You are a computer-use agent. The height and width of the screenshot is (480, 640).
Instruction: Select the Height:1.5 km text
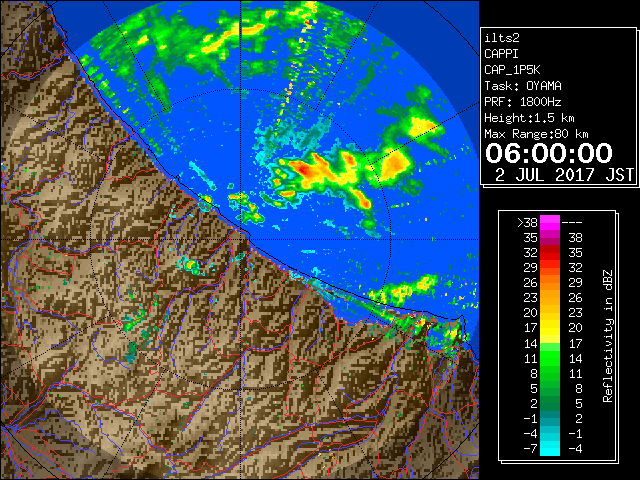coord(529,118)
